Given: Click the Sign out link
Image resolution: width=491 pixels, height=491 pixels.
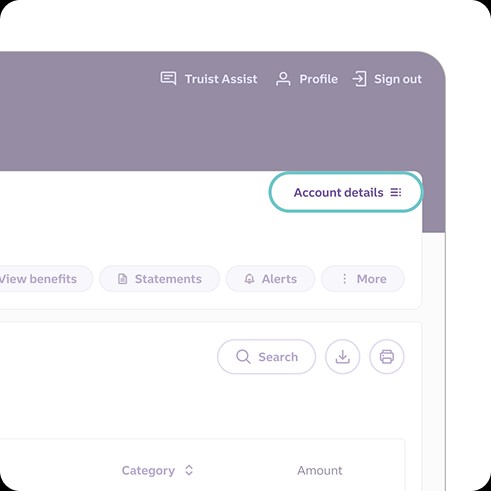Looking at the screenshot, I should [387, 79].
